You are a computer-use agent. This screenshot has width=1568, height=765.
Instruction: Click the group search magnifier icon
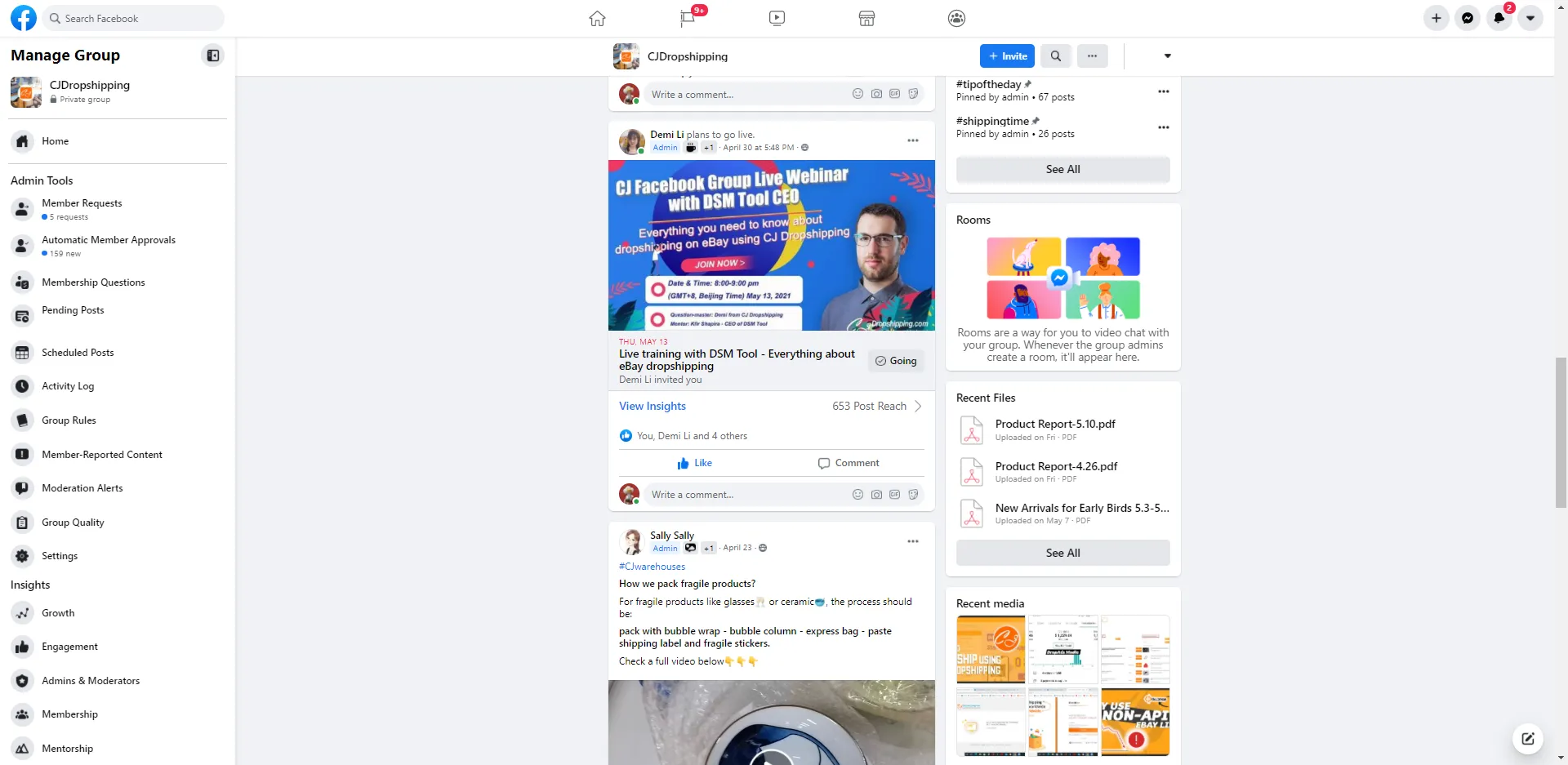(1055, 56)
